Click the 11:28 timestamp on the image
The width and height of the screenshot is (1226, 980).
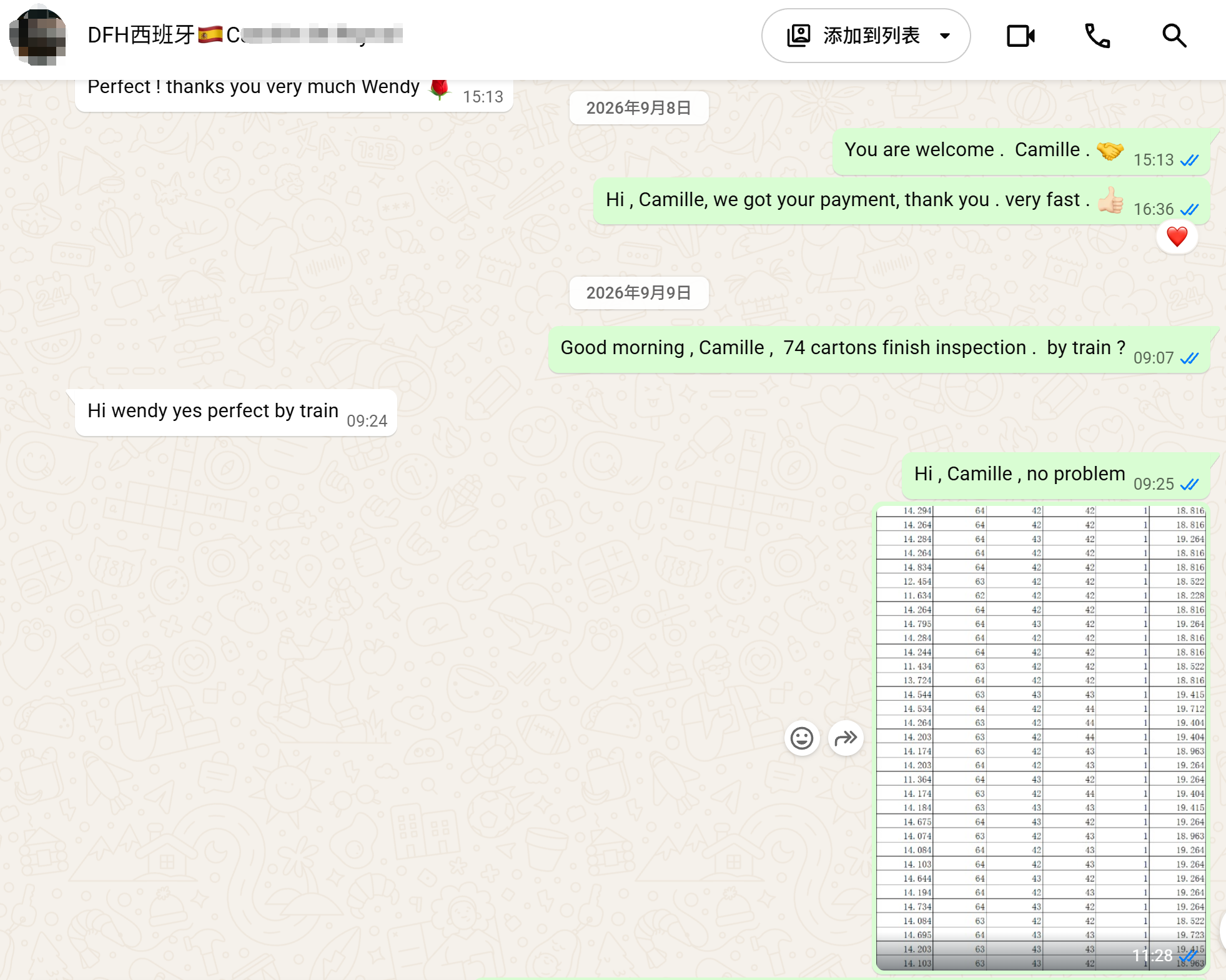pos(1152,955)
